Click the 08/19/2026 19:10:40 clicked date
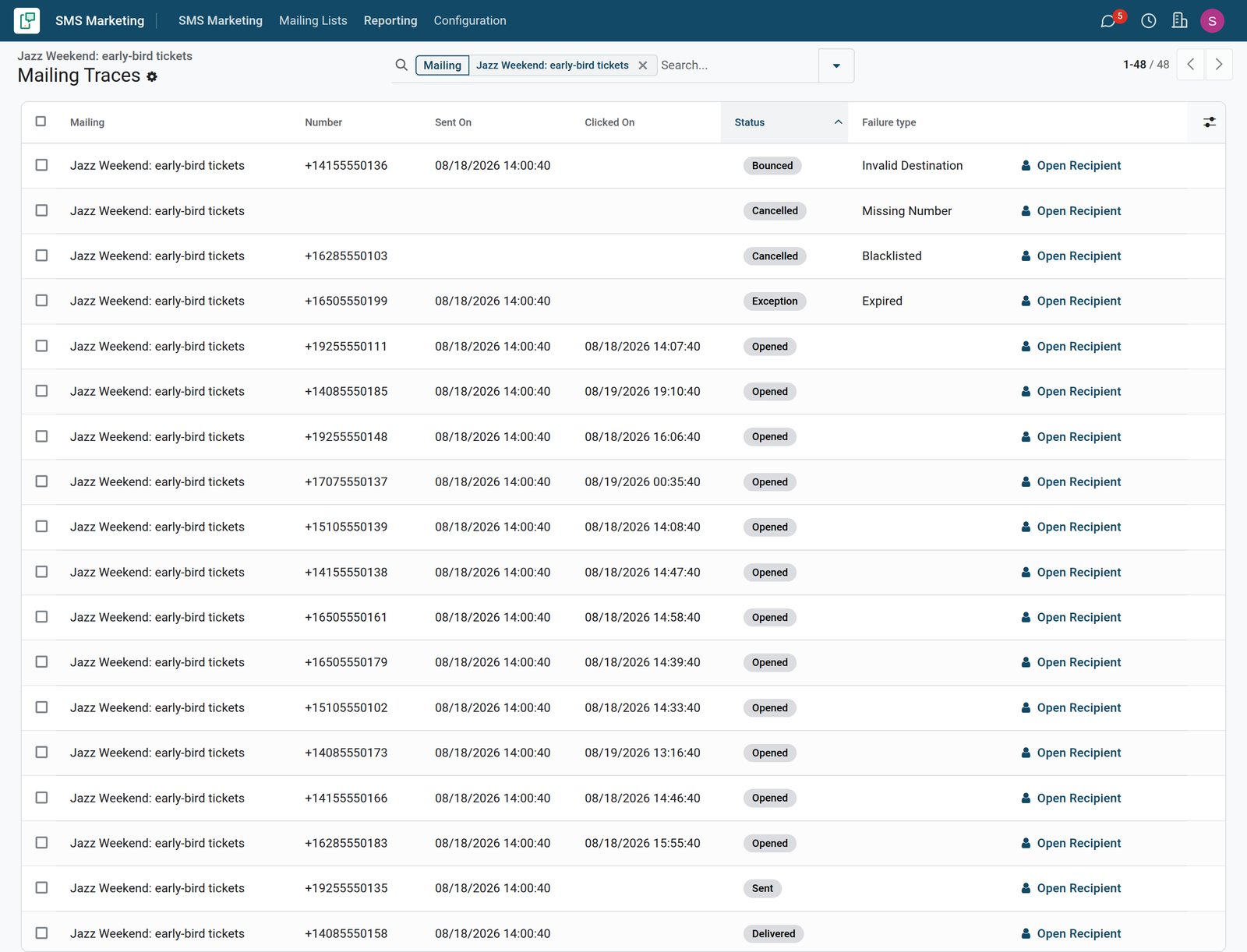The width and height of the screenshot is (1247, 952). tap(642, 391)
